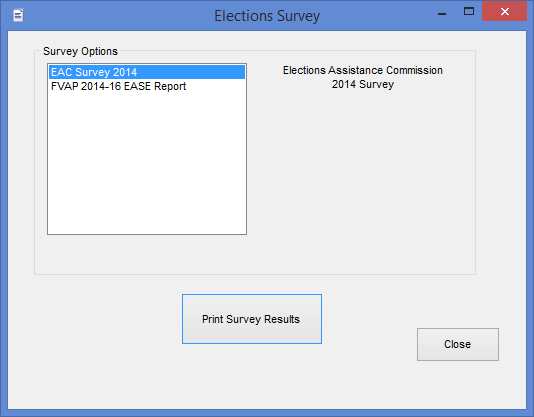
Task: Click the Elections Survey title bar text
Action: pyautogui.click(x=267, y=16)
